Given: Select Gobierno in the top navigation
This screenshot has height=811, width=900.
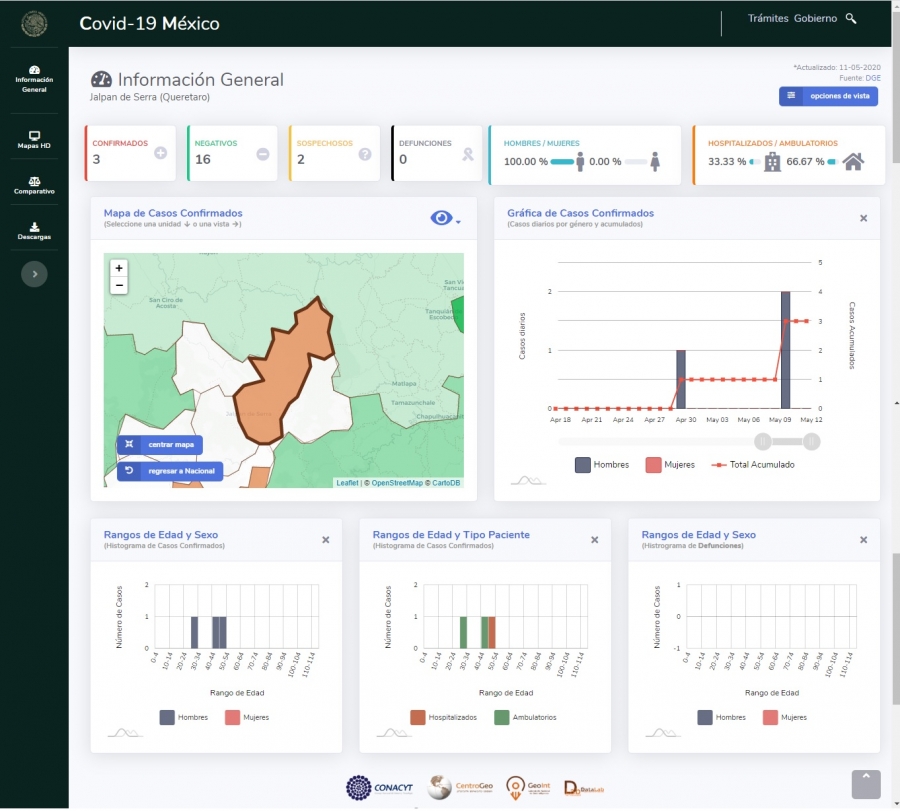Looking at the screenshot, I should pyautogui.click(x=815, y=19).
